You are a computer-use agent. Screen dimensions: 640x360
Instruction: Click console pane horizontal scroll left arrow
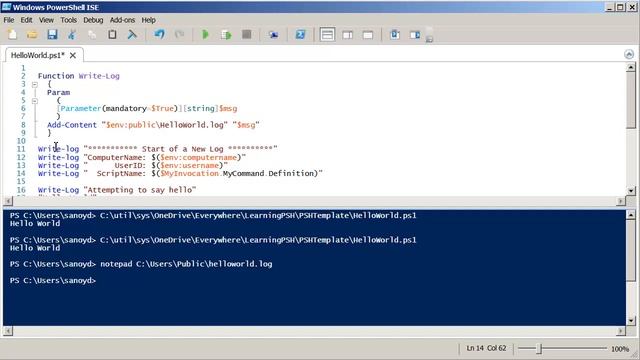(8, 331)
